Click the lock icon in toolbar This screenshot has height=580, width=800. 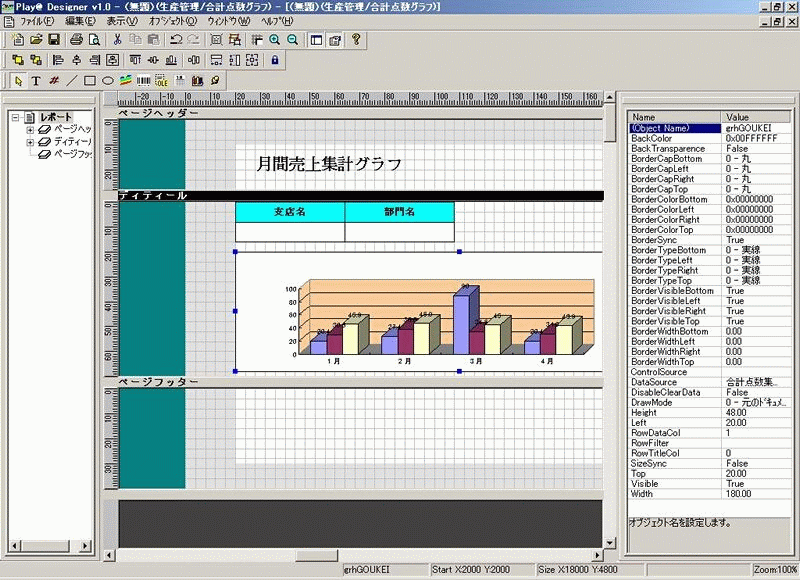[x=275, y=60]
